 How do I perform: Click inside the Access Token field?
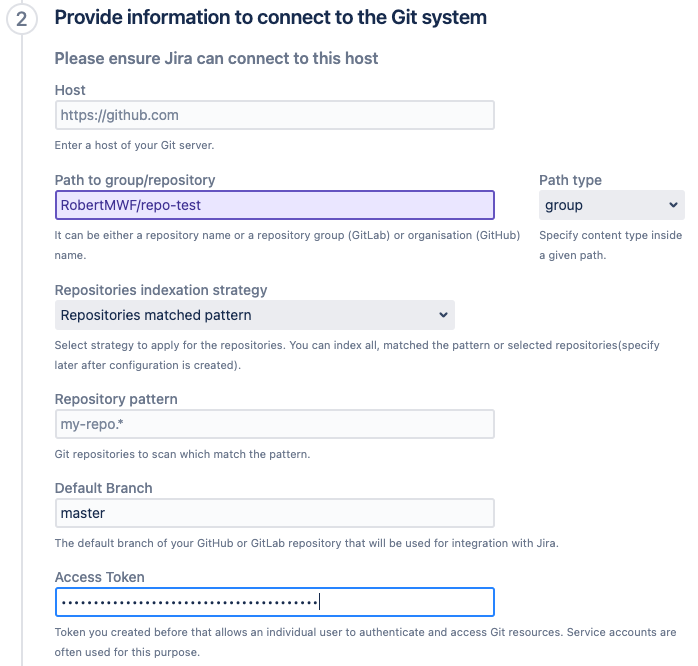[274, 602]
